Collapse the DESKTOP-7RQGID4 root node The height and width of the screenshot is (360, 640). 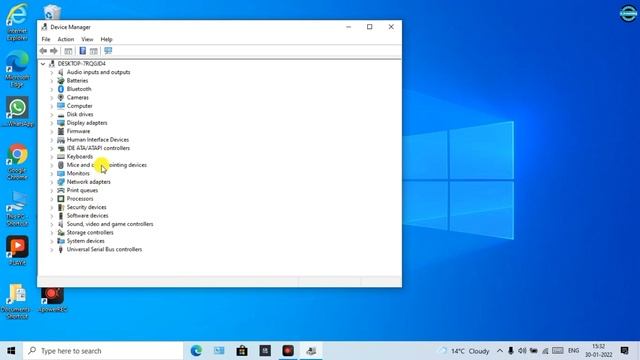[43, 64]
